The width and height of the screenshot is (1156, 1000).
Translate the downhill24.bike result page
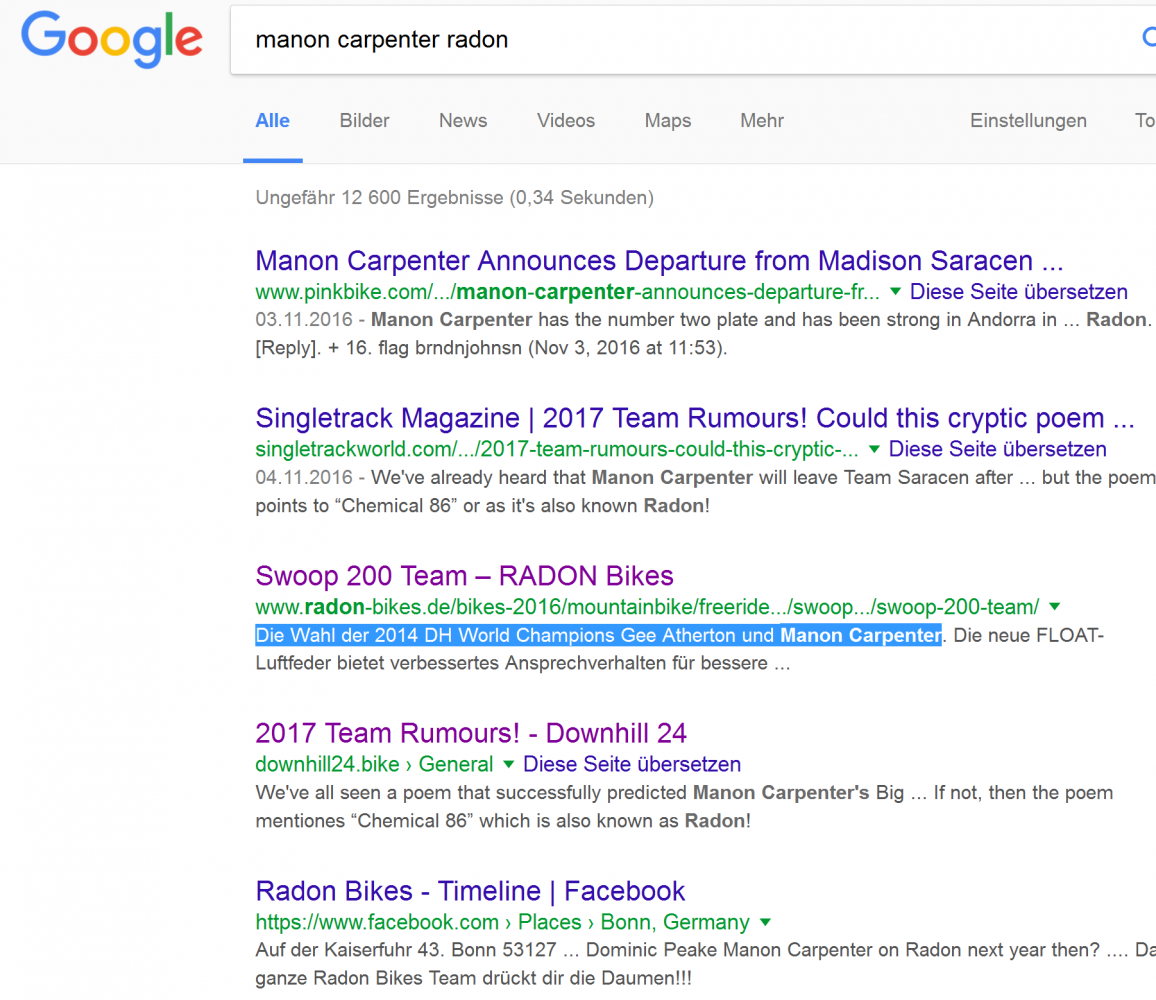coord(632,765)
